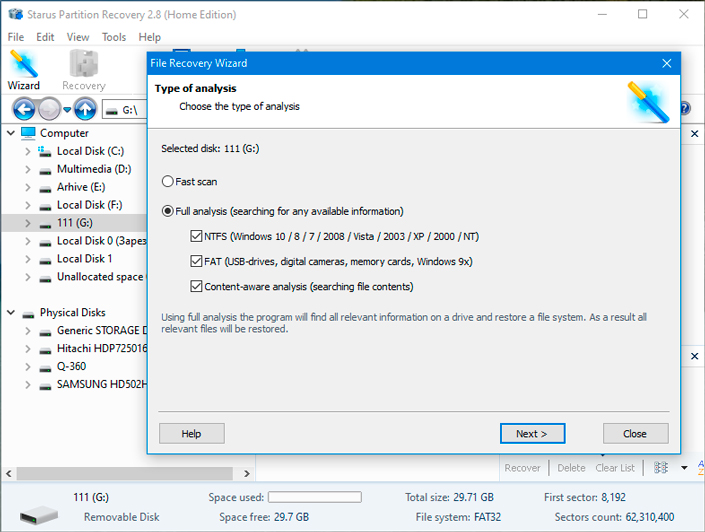This screenshot has width=705, height=532.
Task: Open the Help menu
Action: (149, 37)
